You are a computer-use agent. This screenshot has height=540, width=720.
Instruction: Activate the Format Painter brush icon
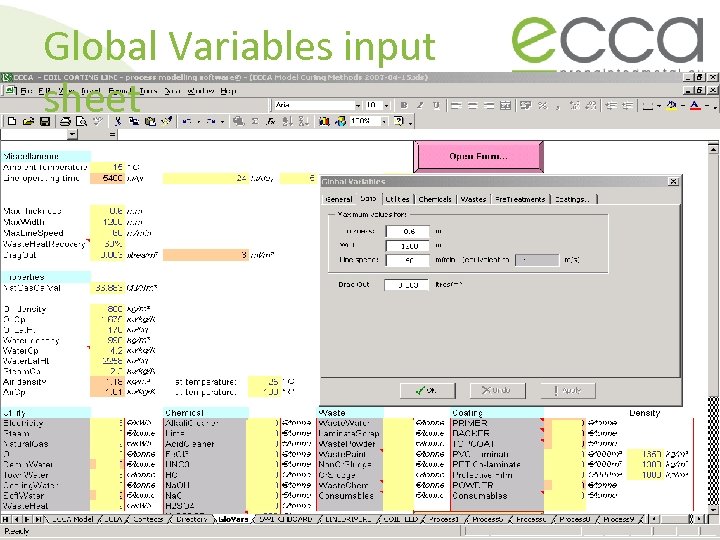click(x=166, y=121)
